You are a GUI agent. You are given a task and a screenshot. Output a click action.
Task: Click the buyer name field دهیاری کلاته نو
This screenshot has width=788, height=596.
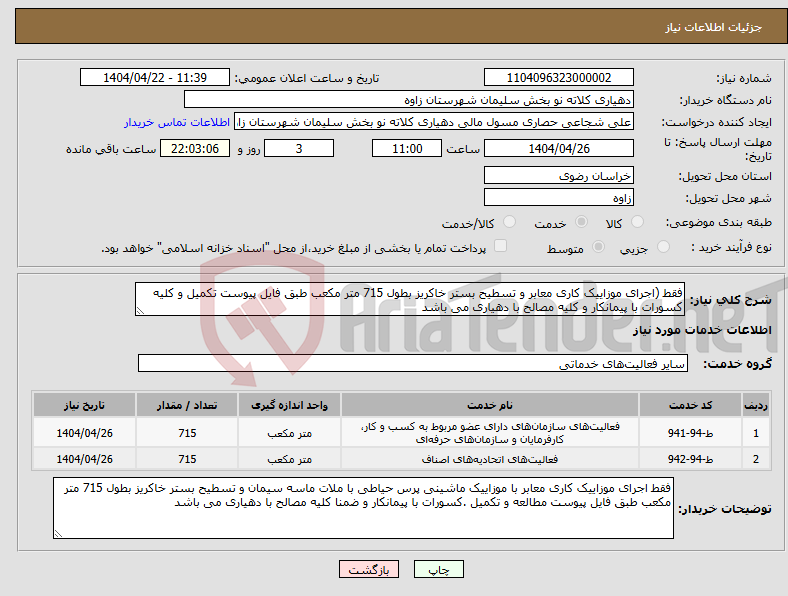click(x=409, y=100)
